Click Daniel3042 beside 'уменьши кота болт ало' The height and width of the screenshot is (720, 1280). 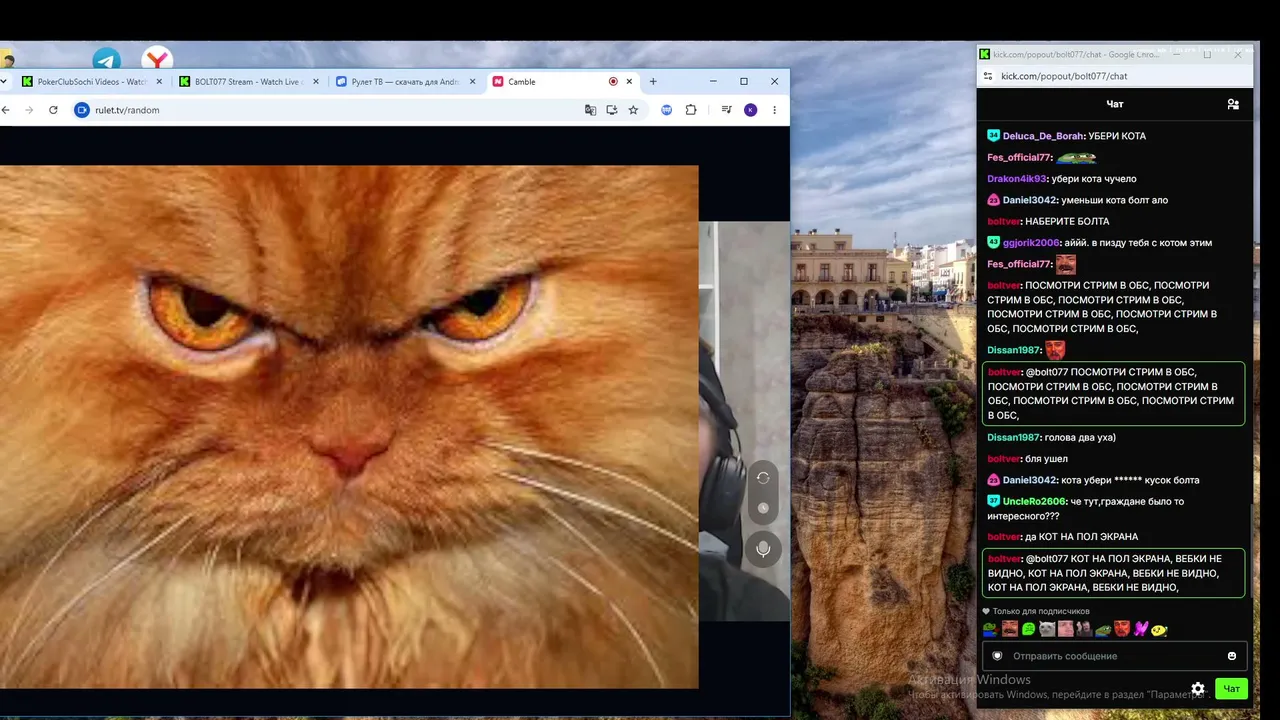coord(1029,200)
